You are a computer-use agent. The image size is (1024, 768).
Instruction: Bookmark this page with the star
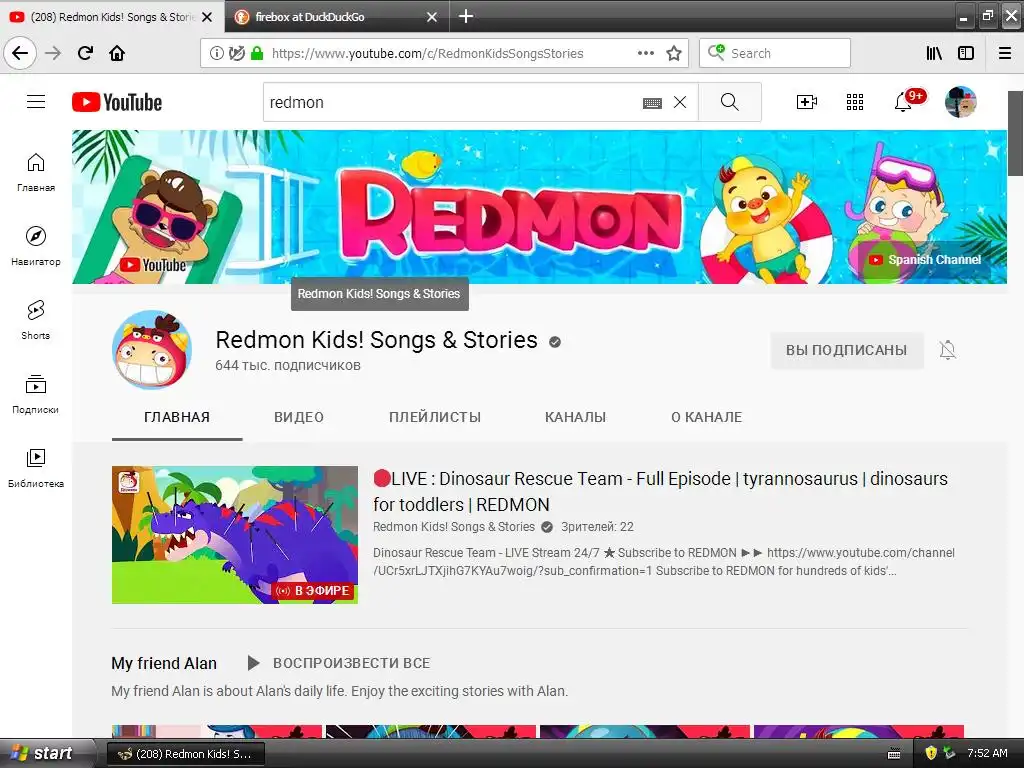674,54
